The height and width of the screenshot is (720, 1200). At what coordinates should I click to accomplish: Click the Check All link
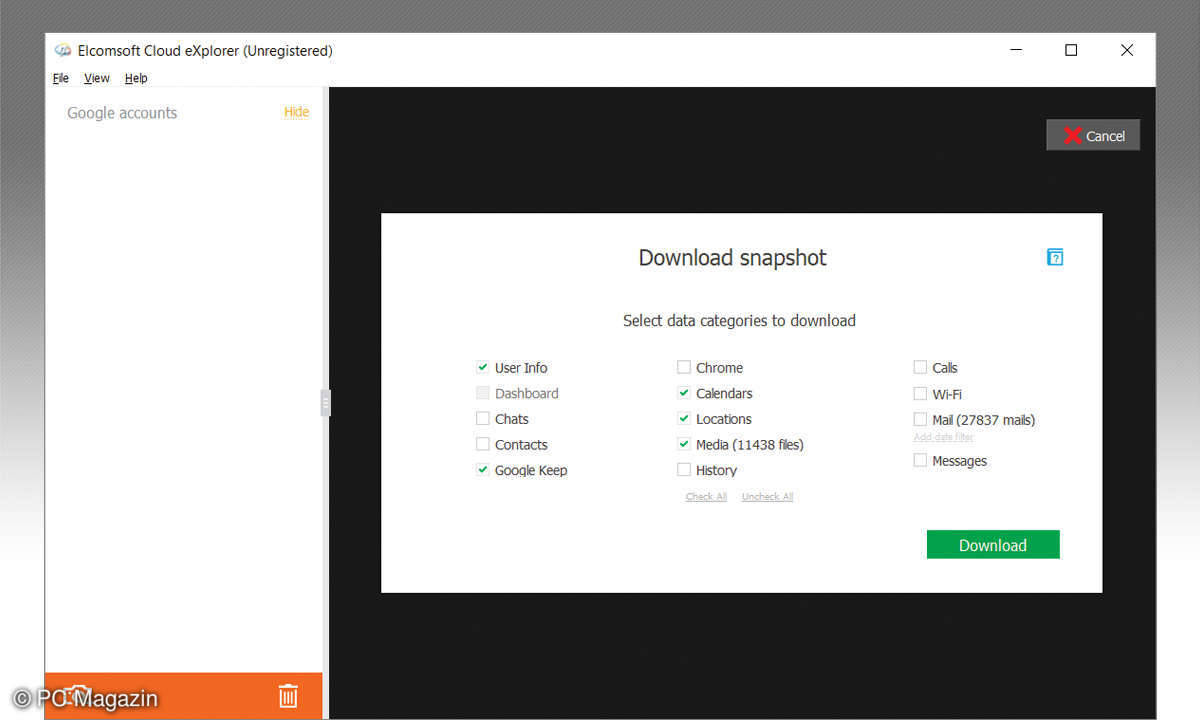(x=706, y=497)
